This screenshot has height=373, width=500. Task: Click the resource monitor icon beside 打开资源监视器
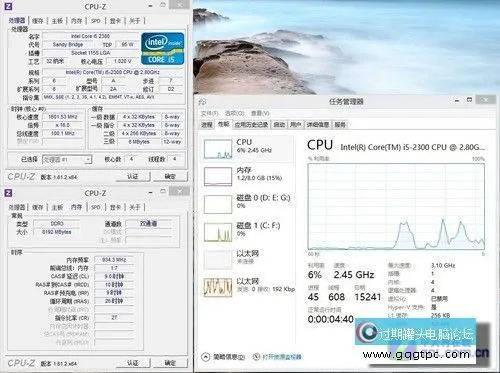tap(256, 357)
